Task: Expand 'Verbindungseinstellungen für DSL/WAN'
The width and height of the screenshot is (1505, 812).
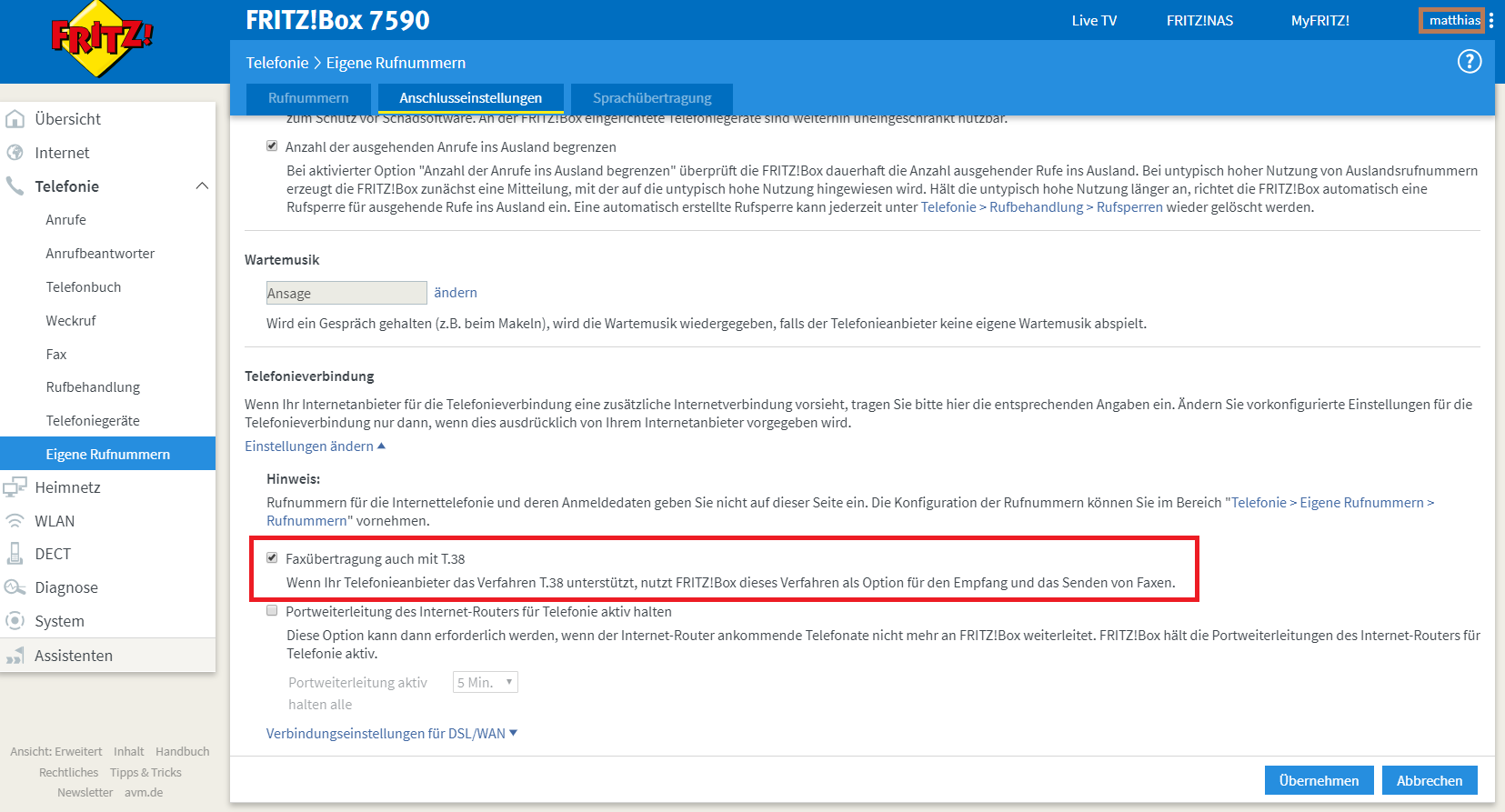Action: point(391,734)
